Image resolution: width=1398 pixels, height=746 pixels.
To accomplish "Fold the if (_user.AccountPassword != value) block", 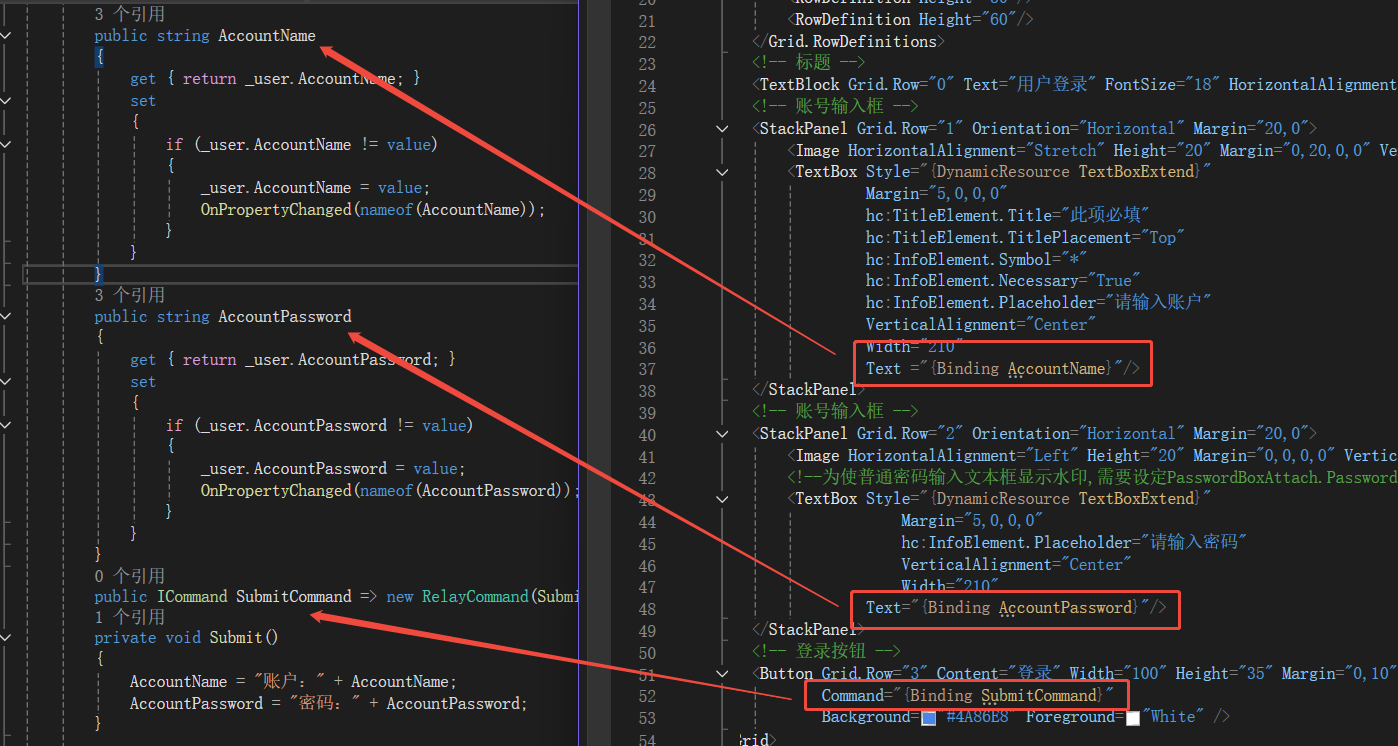I will 7,426.
